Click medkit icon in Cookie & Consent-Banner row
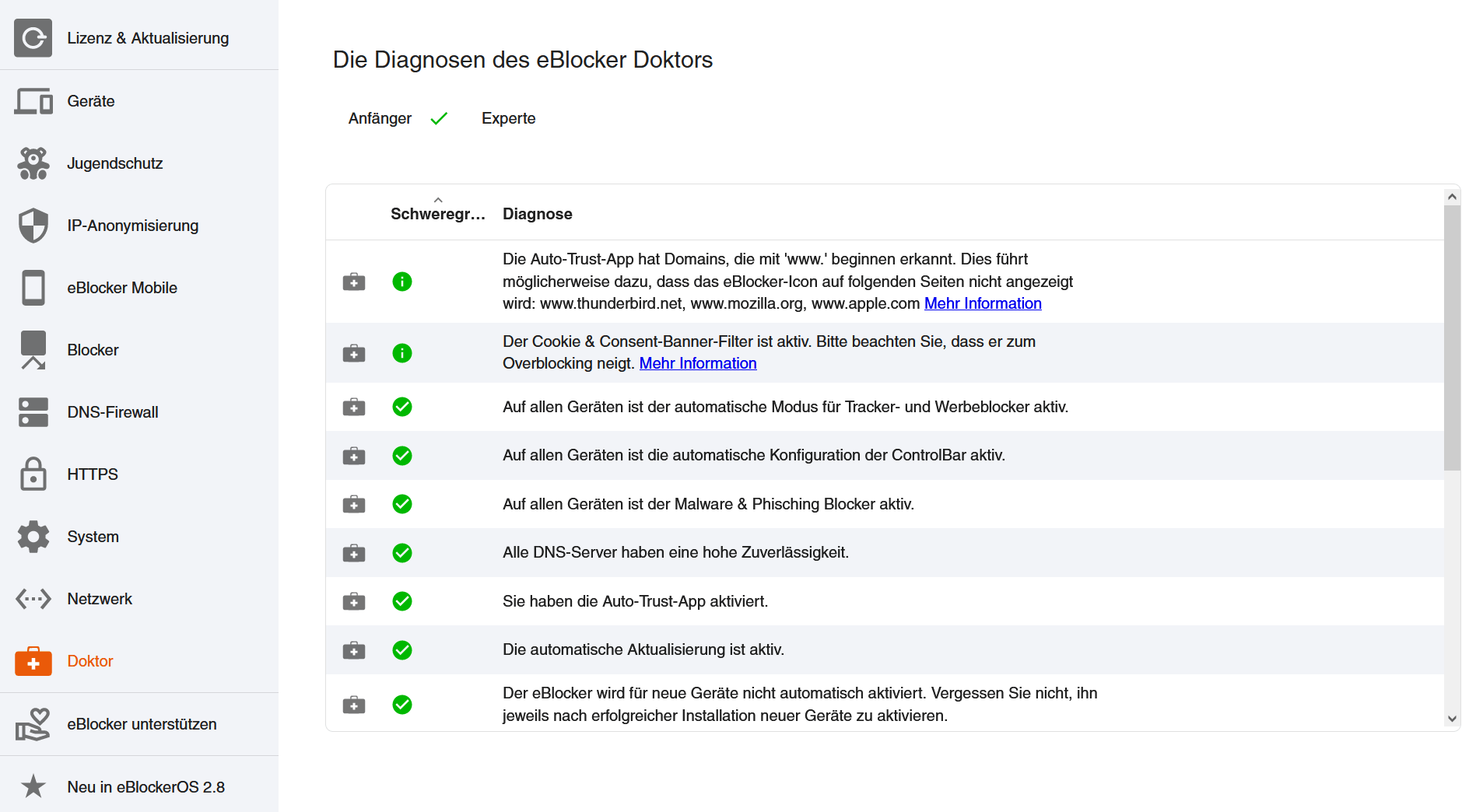This screenshot has width=1469, height=812. pyautogui.click(x=354, y=353)
